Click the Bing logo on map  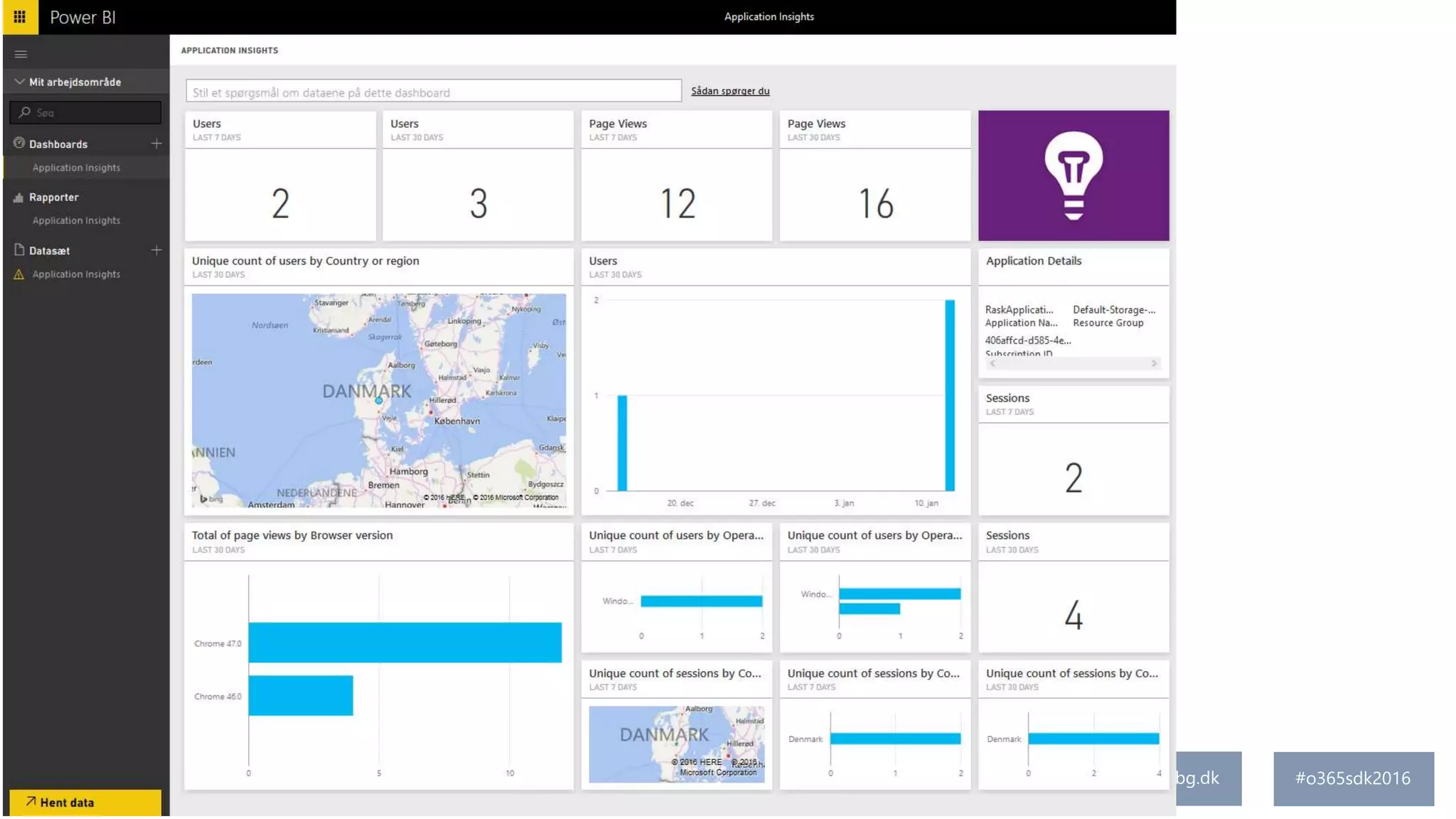coord(211,499)
